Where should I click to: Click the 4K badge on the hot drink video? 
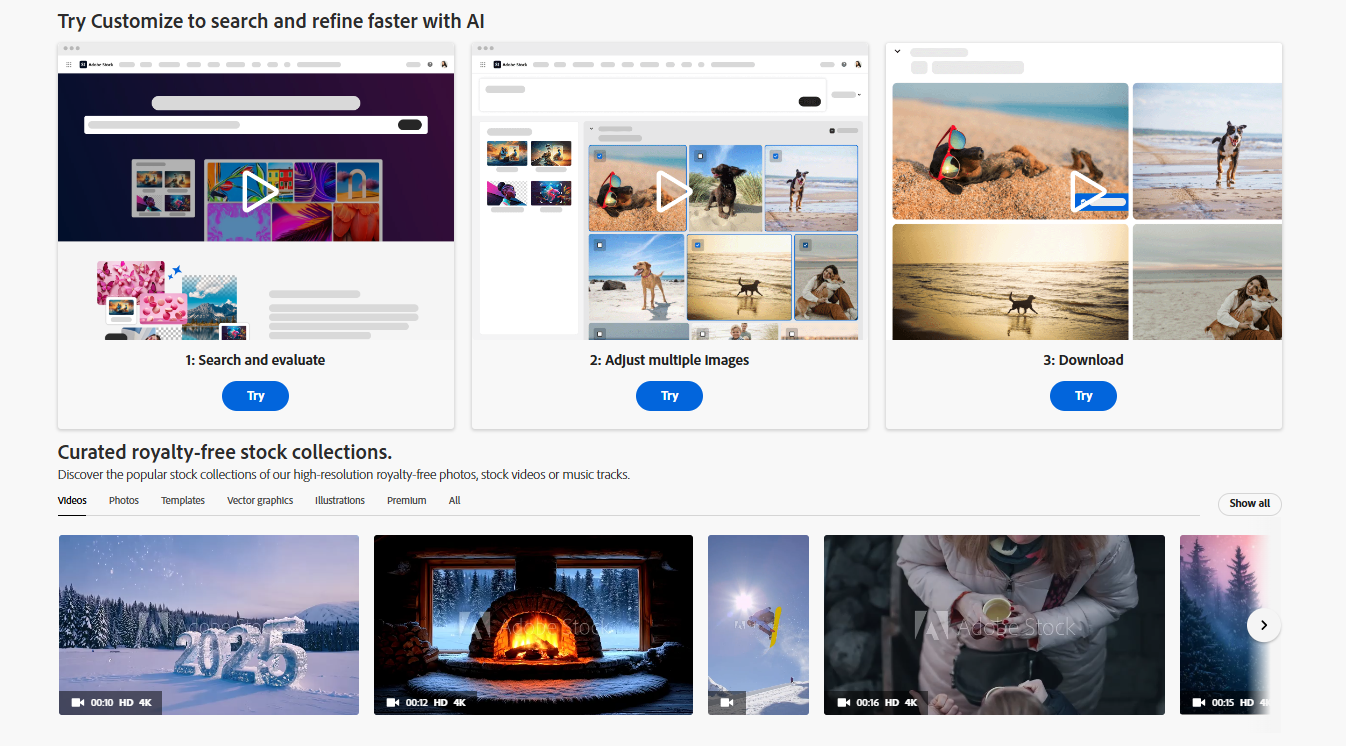tap(909, 702)
